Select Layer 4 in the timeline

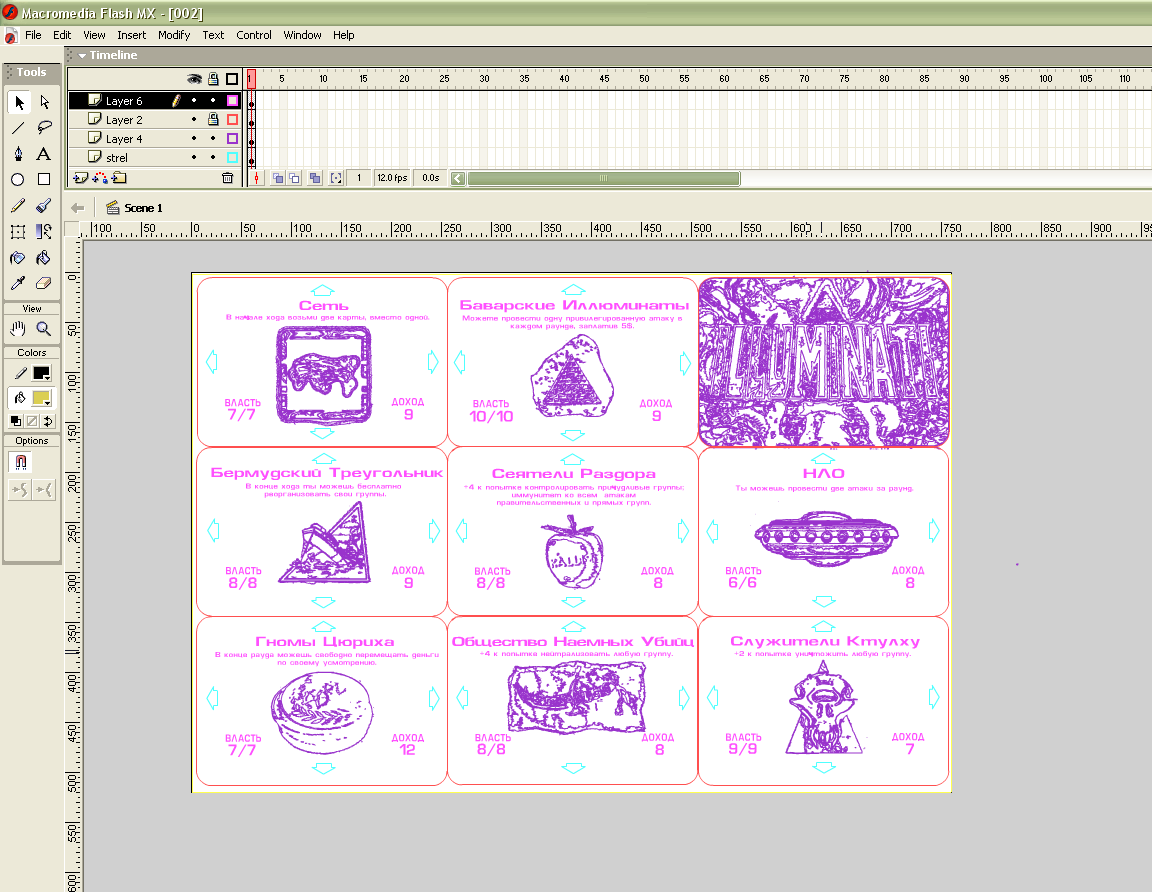tap(124, 138)
